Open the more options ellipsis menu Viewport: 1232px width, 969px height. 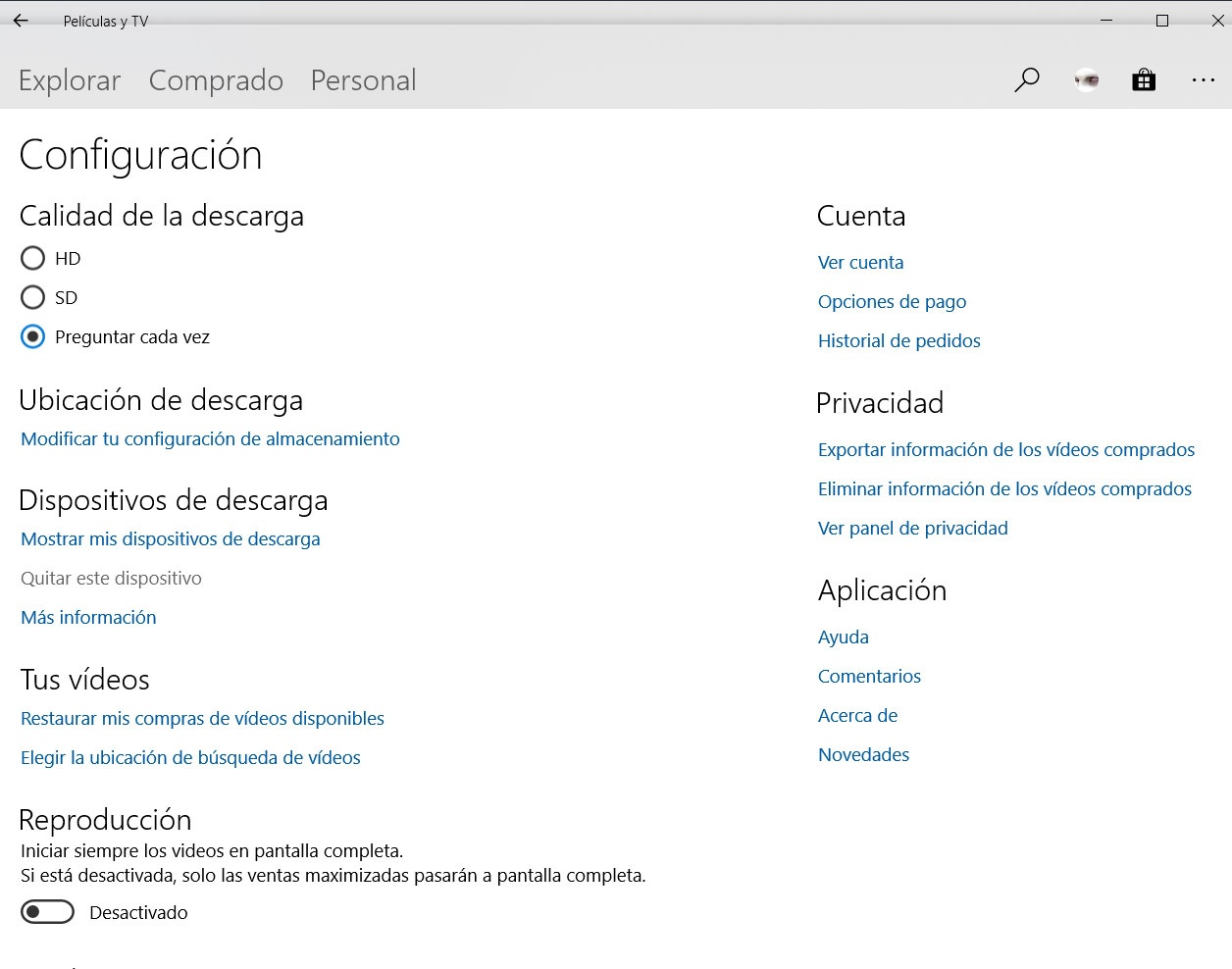click(1204, 80)
